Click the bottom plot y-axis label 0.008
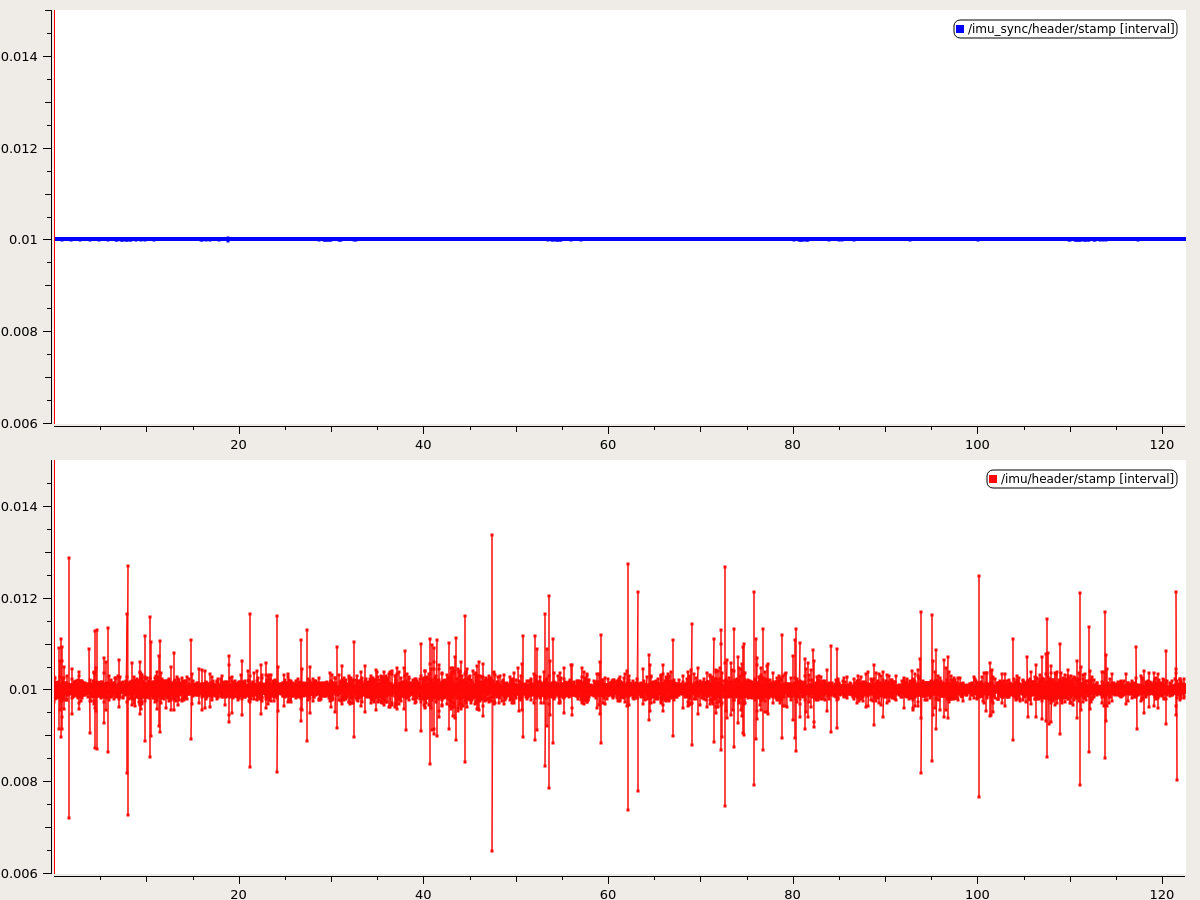The height and width of the screenshot is (900, 1200). coord(19,782)
